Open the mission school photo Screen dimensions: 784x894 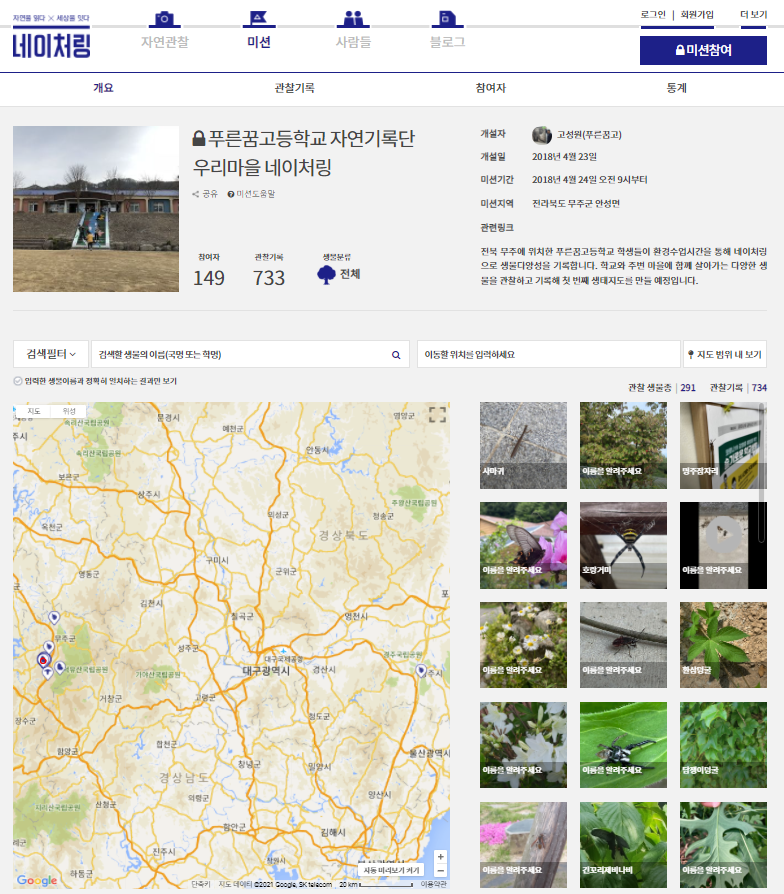pyautogui.click(x=96, y=209)
